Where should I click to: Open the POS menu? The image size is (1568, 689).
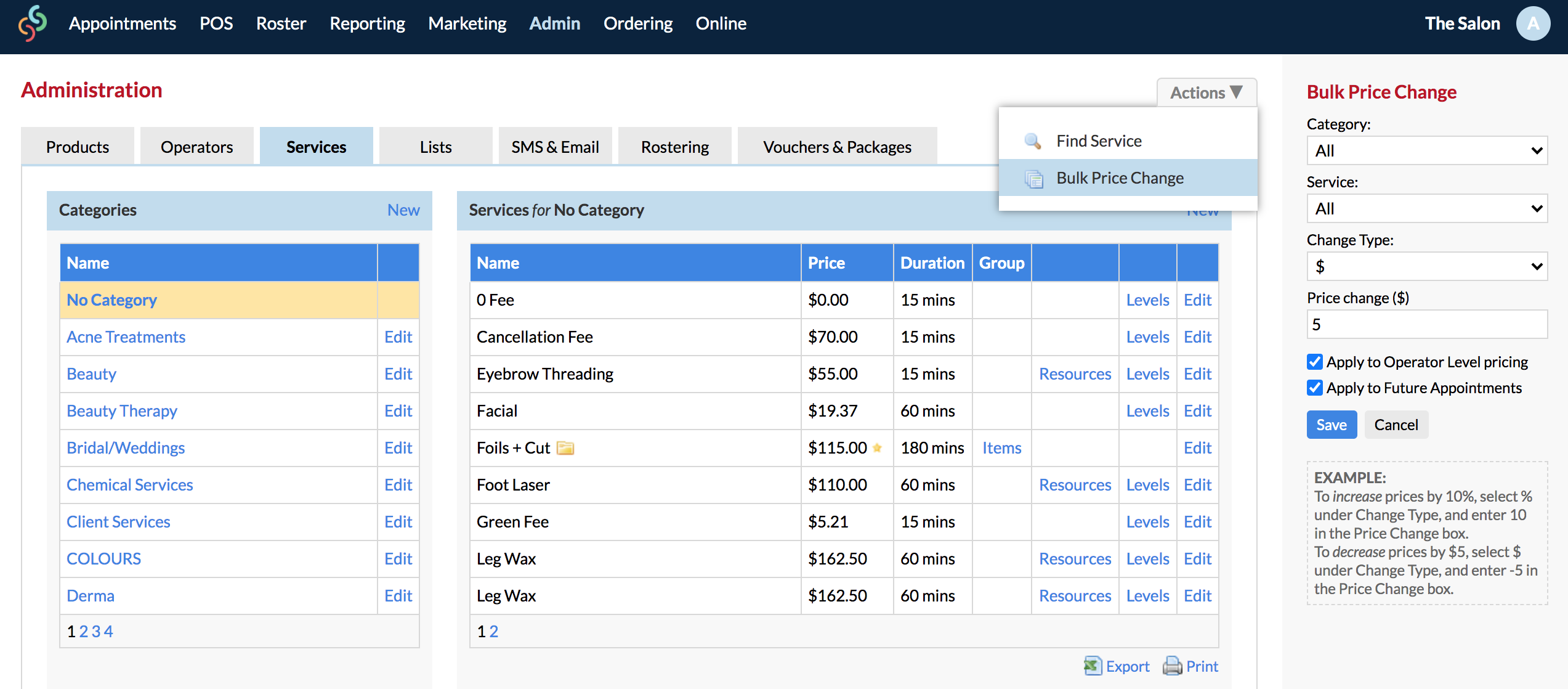(x=216, y=23)
